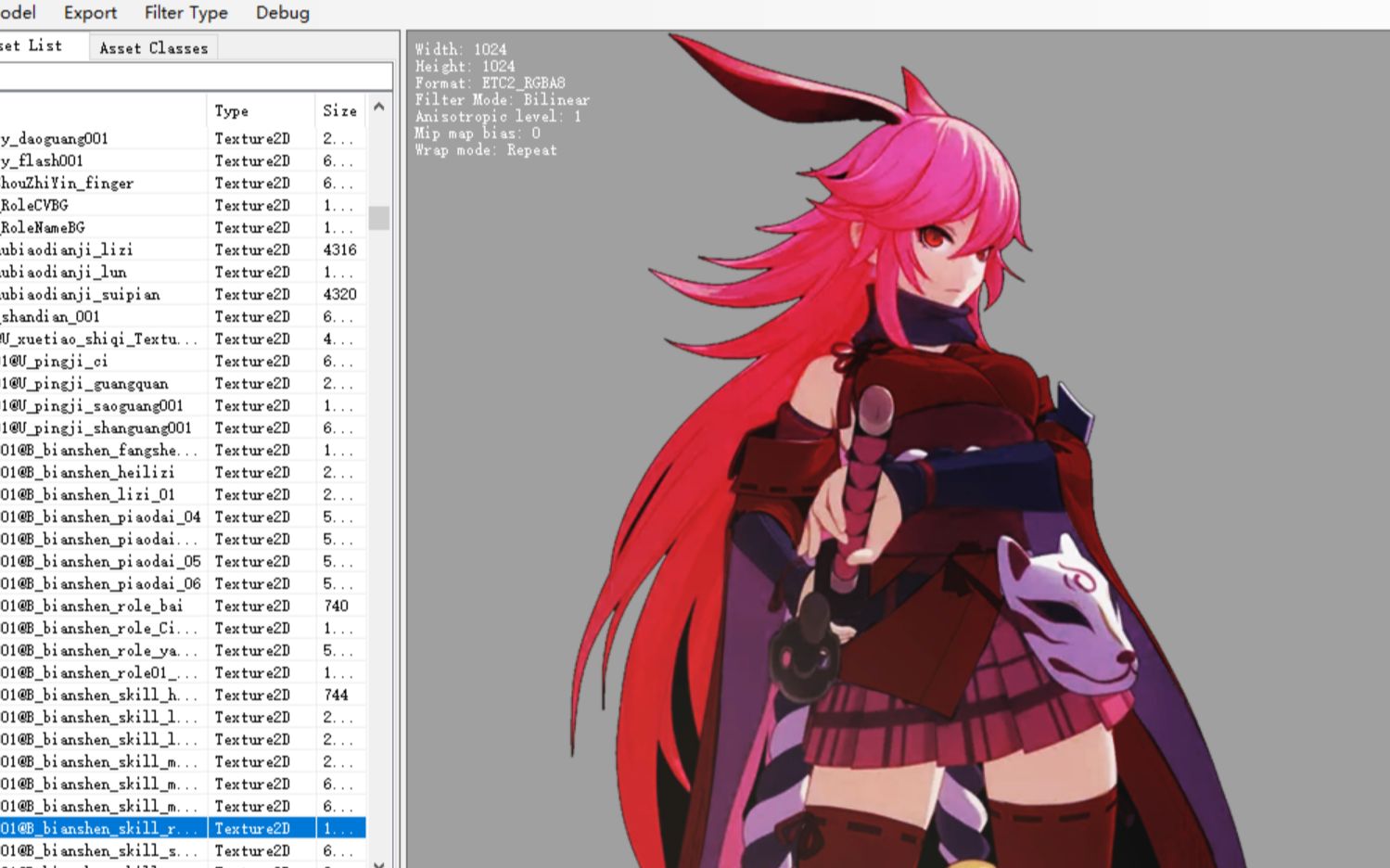Click the asset search input field
This screenshot has width=1390, height=868.
(x=195, y=76)
